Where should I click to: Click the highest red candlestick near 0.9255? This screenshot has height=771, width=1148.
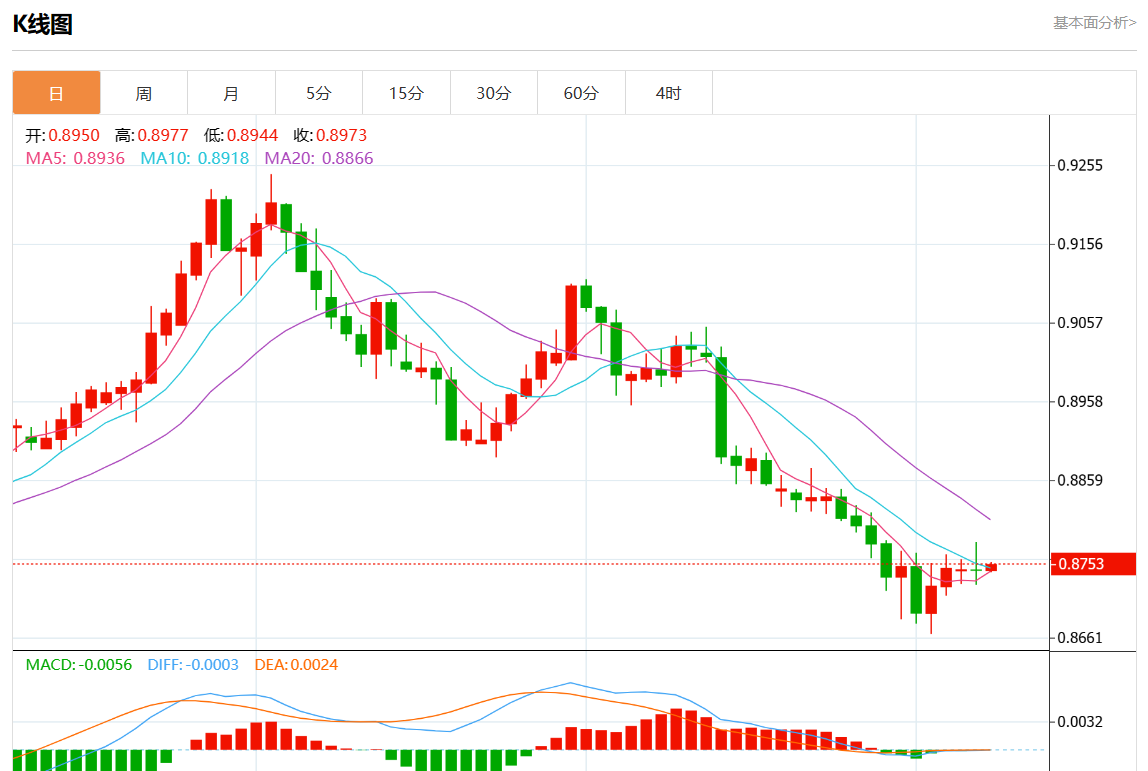pyautogui.click(x=271, y=213)
